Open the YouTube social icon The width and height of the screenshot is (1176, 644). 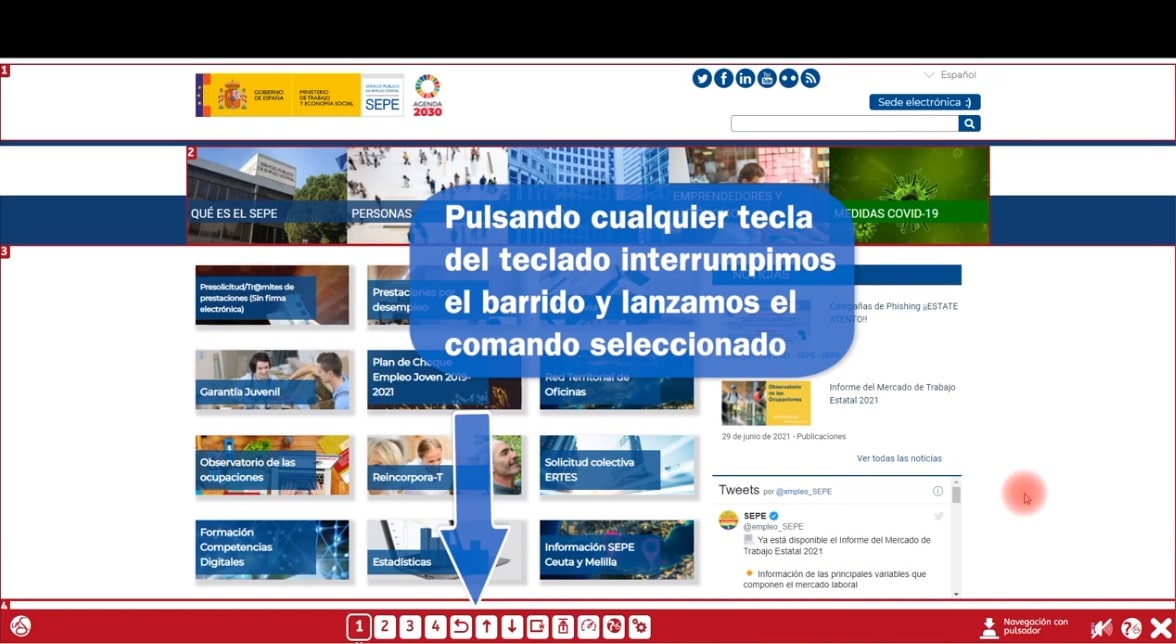(766, 78)
